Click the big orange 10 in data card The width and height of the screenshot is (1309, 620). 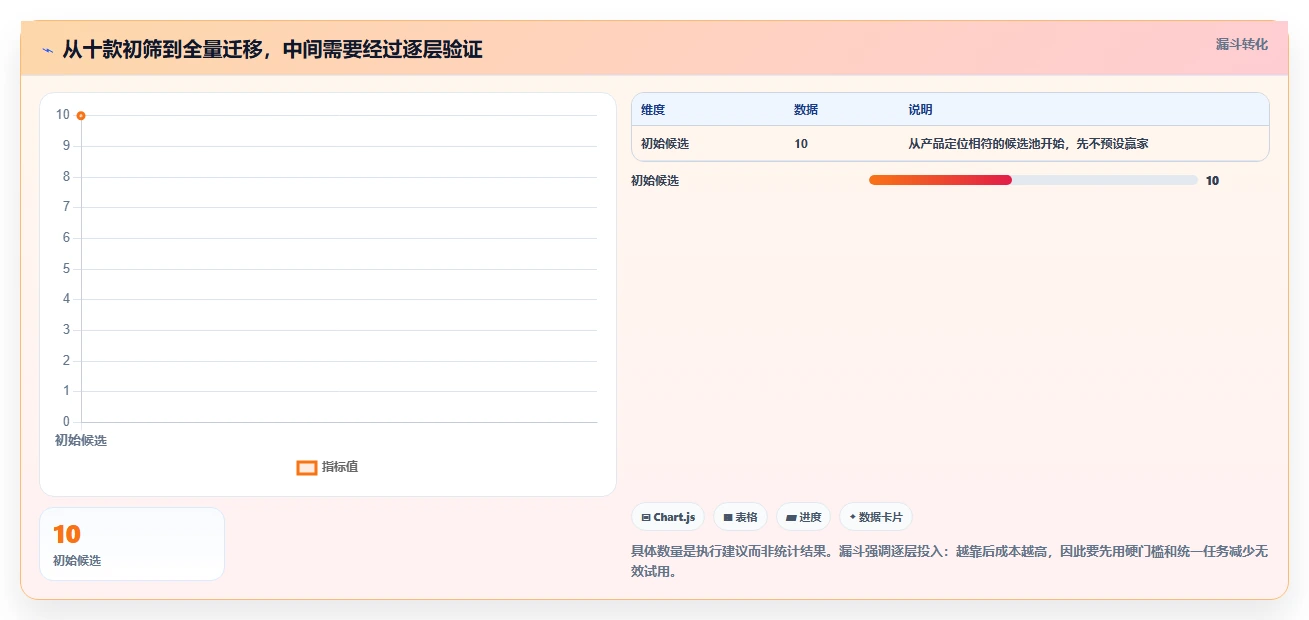coord(67,535)
